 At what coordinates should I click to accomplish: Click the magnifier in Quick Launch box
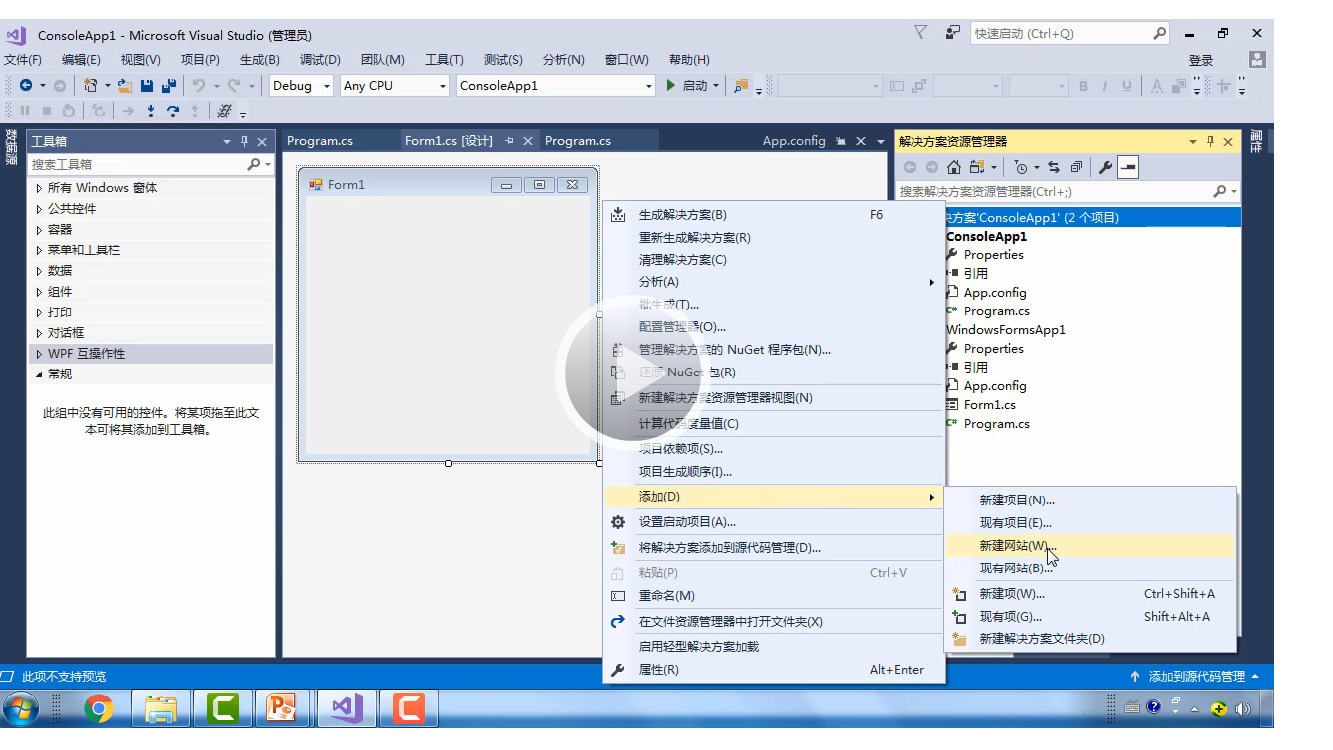(x=1159, y=33)
